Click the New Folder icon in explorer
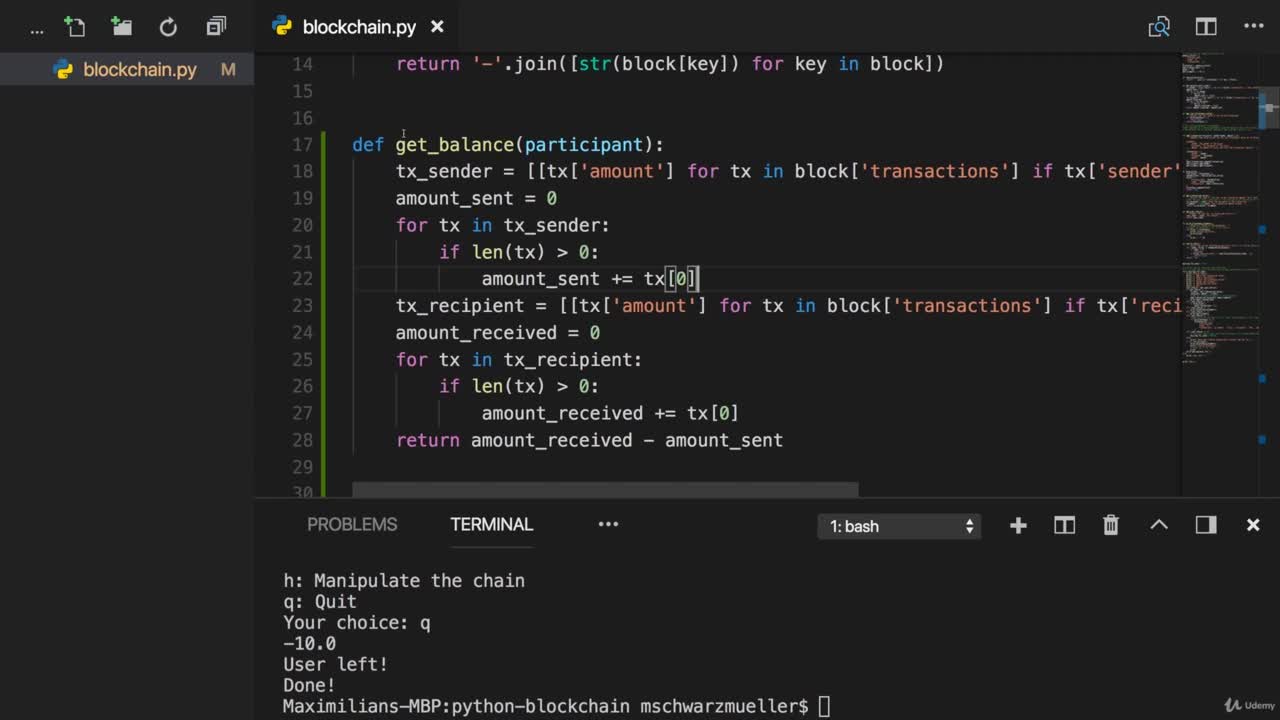 (x=122, y=27)
